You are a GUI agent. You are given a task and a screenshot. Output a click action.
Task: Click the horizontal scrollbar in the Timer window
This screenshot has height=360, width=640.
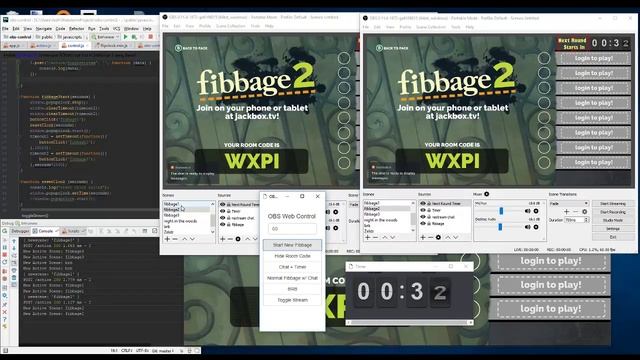[x=409, y=322]
